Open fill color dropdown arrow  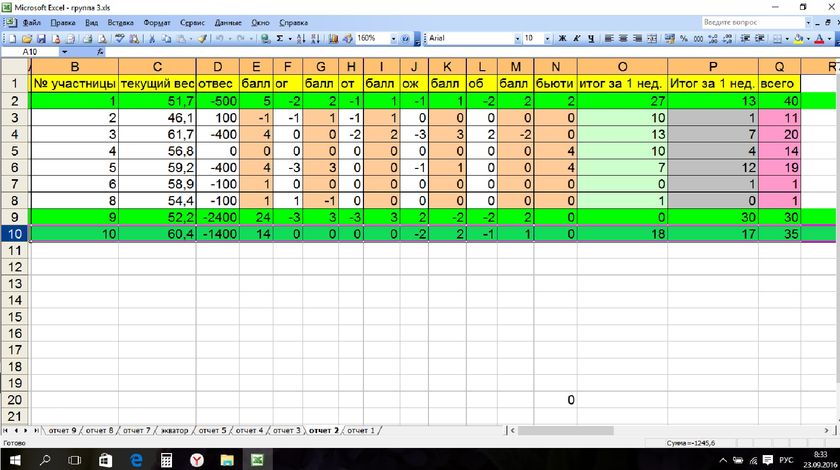coord(808,39)
